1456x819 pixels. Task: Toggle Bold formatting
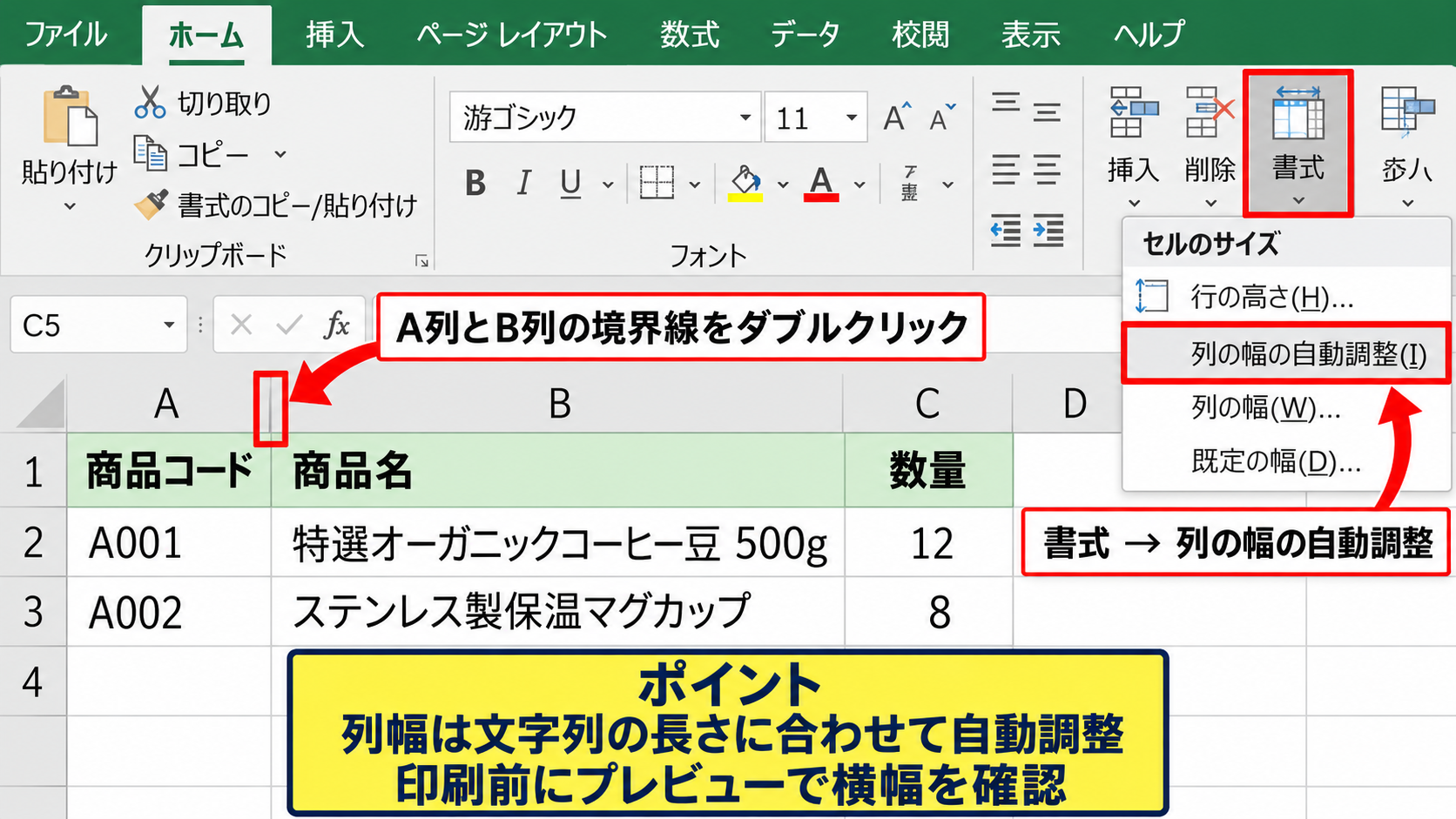tap(475, 184)
